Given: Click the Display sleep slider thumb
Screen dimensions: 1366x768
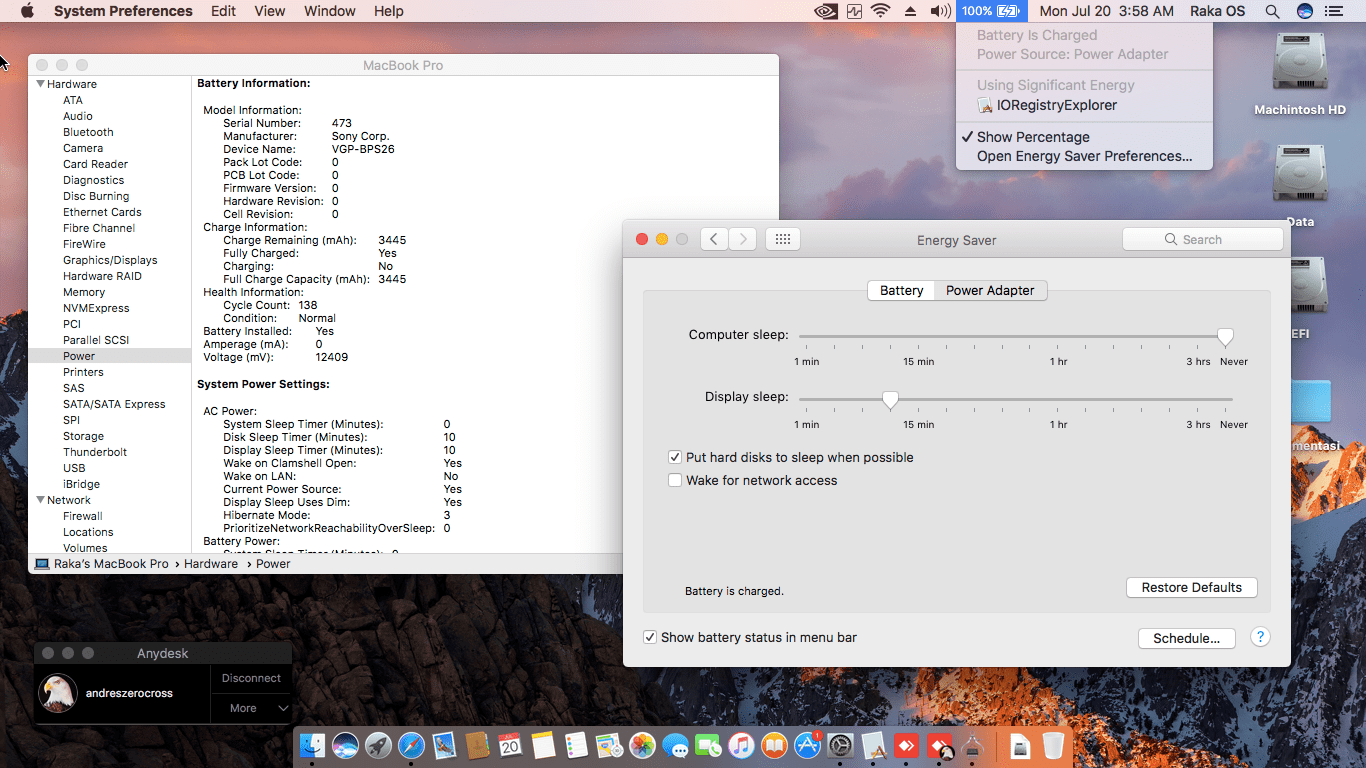Looking at the screenshot, I should [x=890, y=400].
